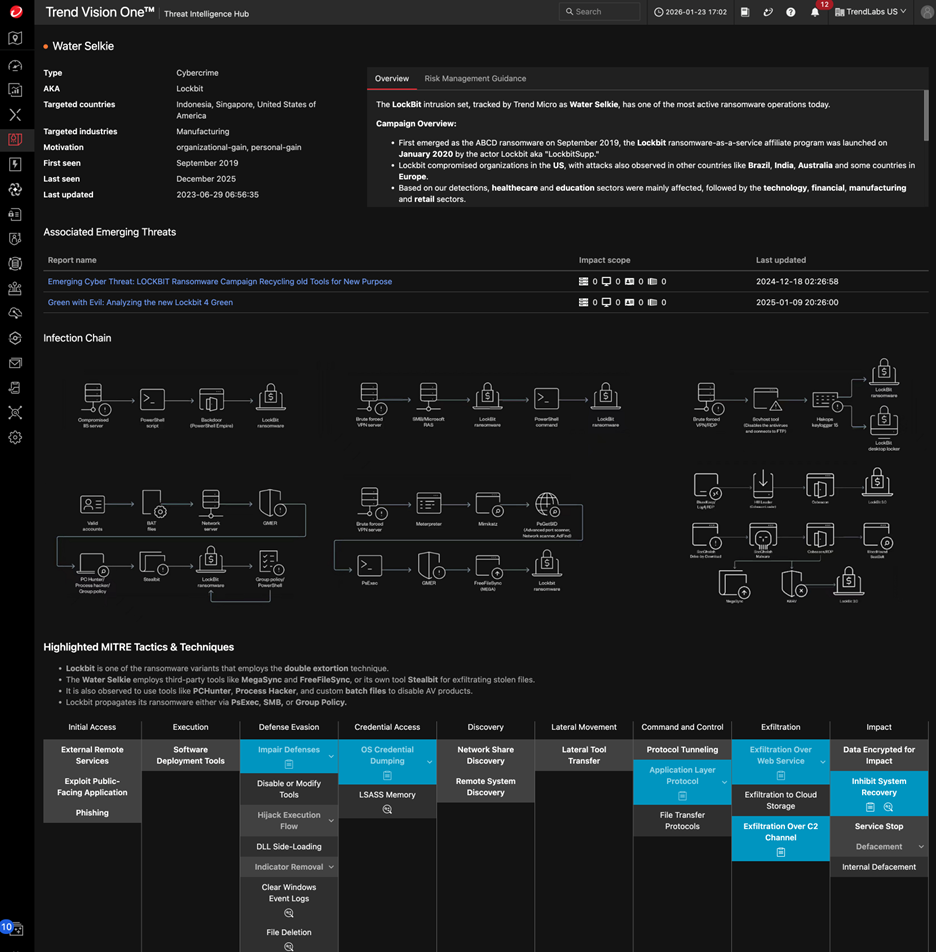The height and width of the screenshot is (952, 936).
Task: Expand the Defacement technique chevron
Action: pyautogui.click(x=921, y=847)
